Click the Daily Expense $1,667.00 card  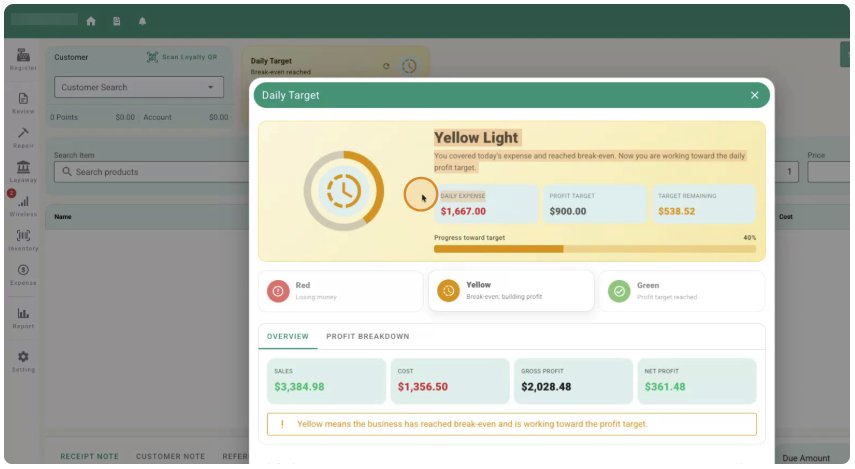486,204
